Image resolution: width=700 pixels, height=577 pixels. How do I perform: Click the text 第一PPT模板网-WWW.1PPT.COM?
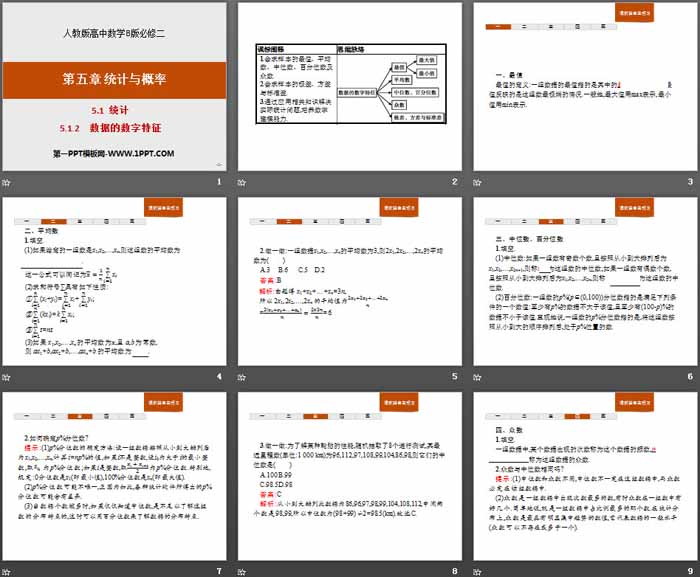click(114, 154)
